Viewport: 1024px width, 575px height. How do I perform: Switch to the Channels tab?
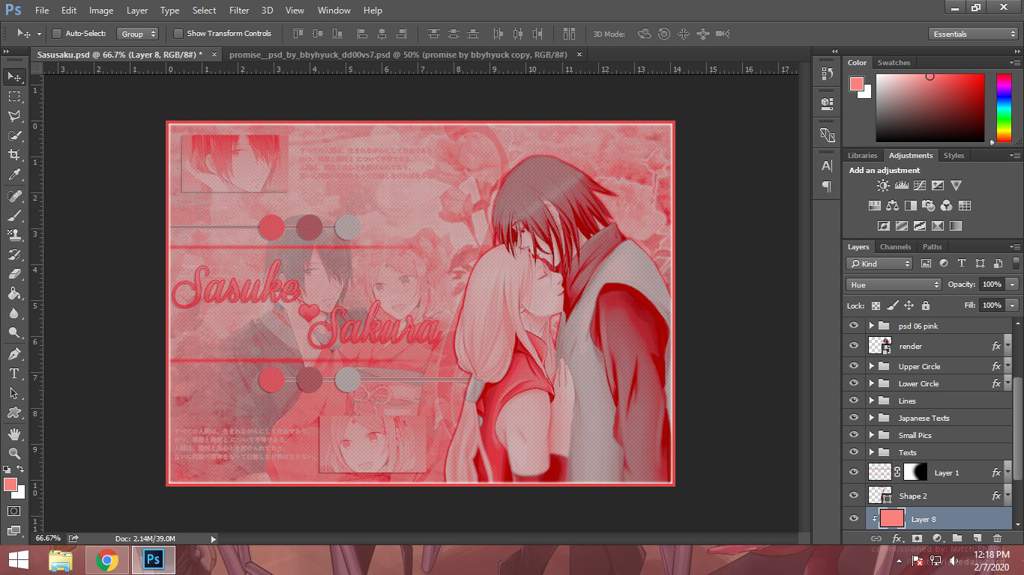point(895,247)
